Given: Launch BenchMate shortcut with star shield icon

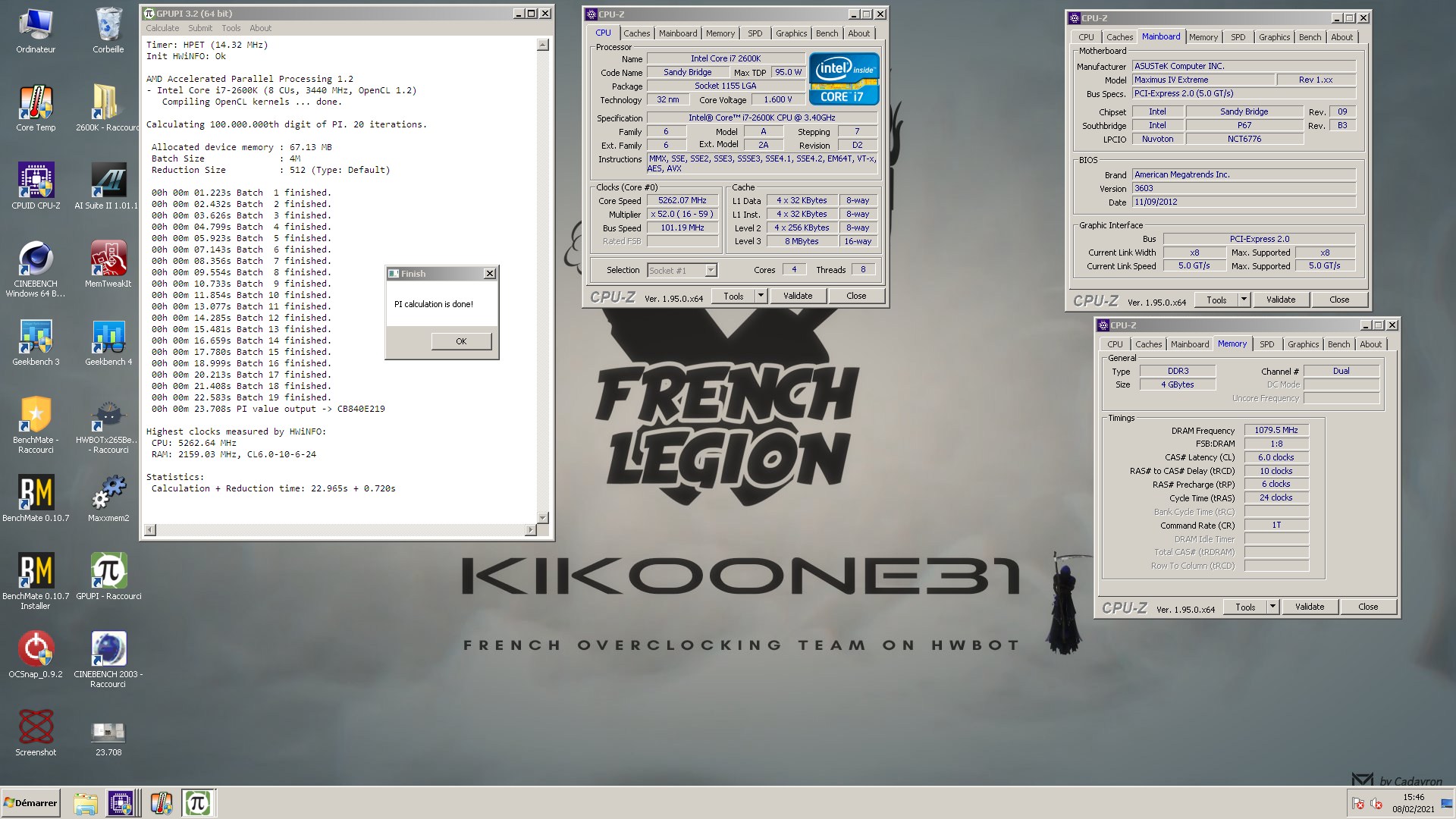Looking at the screenshot, I should pyautogui.click(x=36, y=425).
